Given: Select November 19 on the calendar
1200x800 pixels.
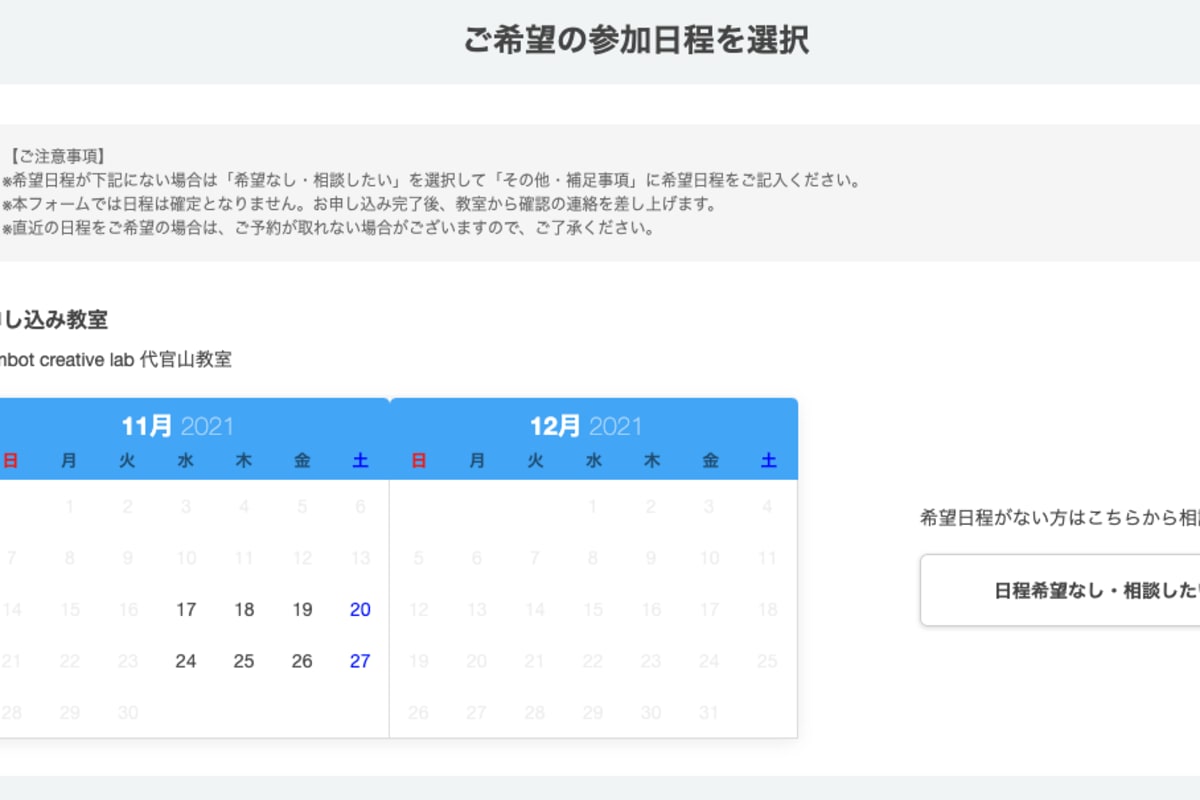Looking at the screenshot, I should coord(301,609).
